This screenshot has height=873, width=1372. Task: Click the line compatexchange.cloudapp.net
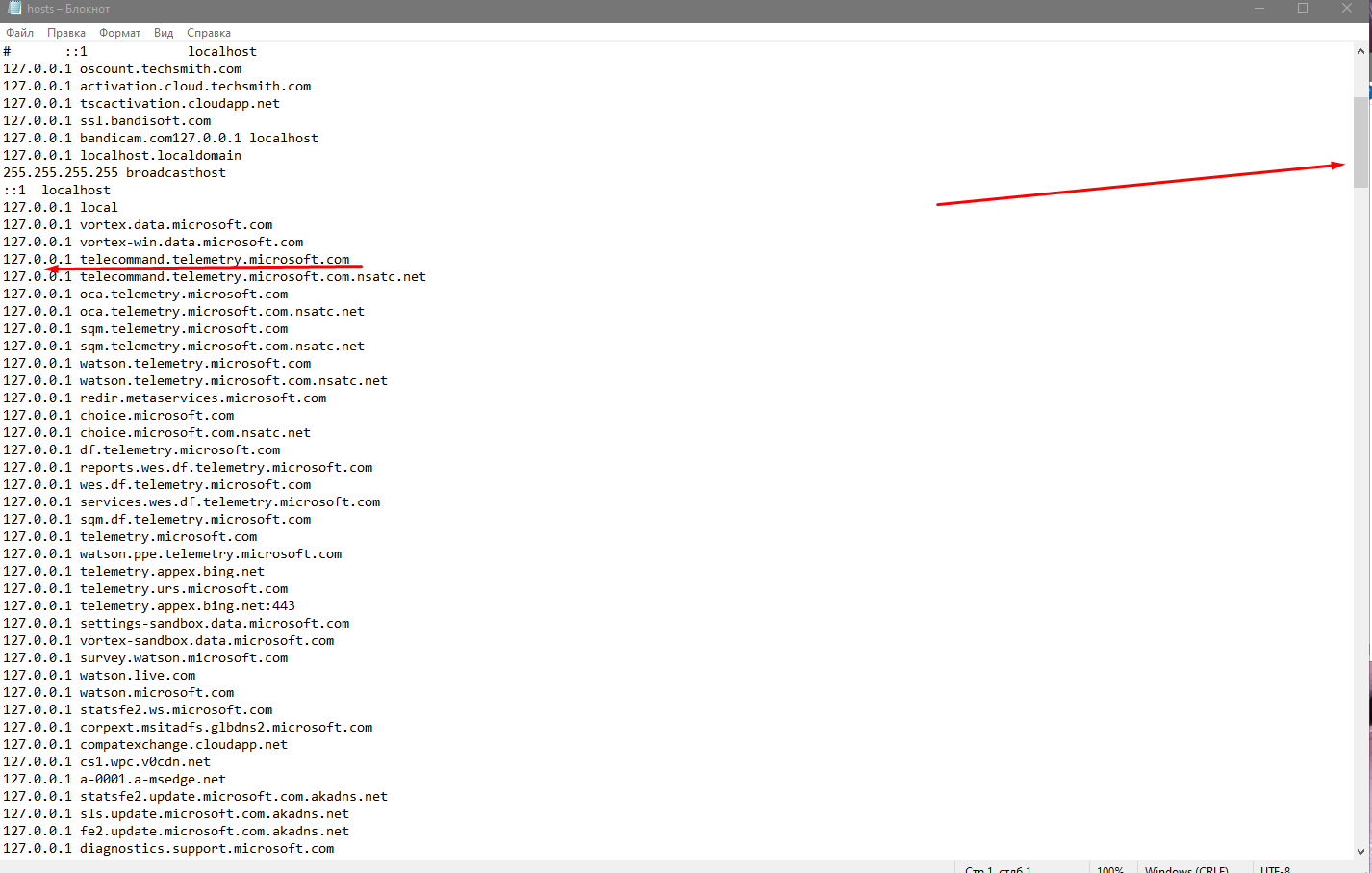pos(145,745)
